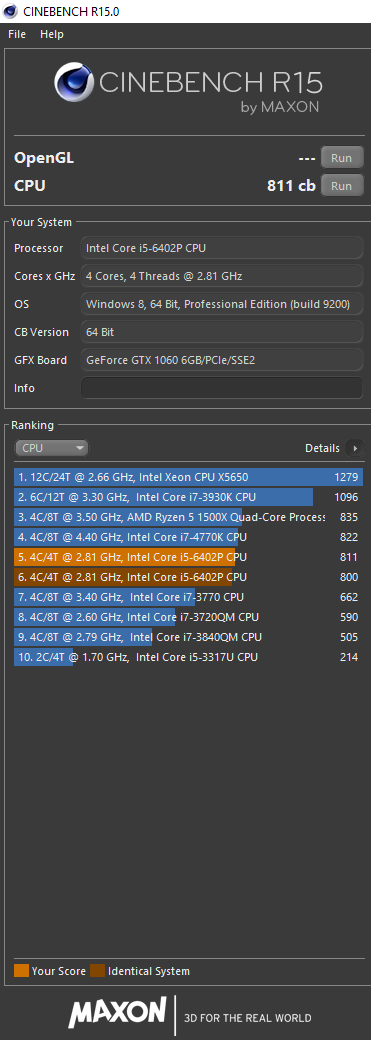Expand ranking Details panel
Image resolution: width=371 pixels, height=1040 pixels.
click(334, 448)
